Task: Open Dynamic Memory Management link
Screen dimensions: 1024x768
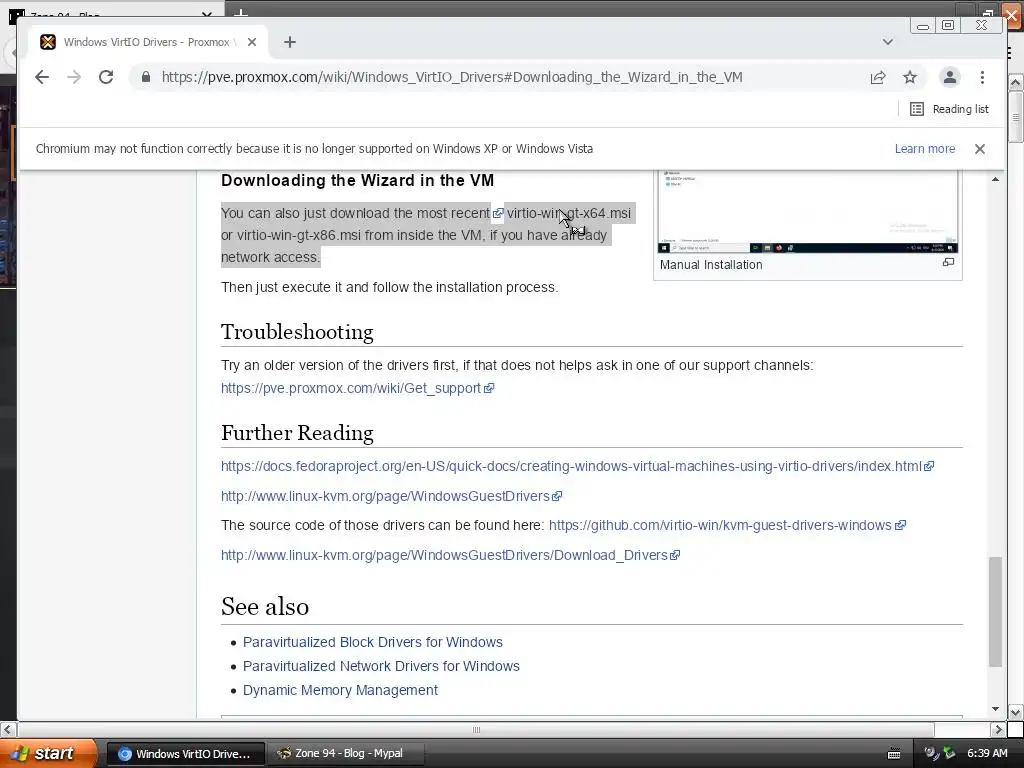Action: pos(340,690)
